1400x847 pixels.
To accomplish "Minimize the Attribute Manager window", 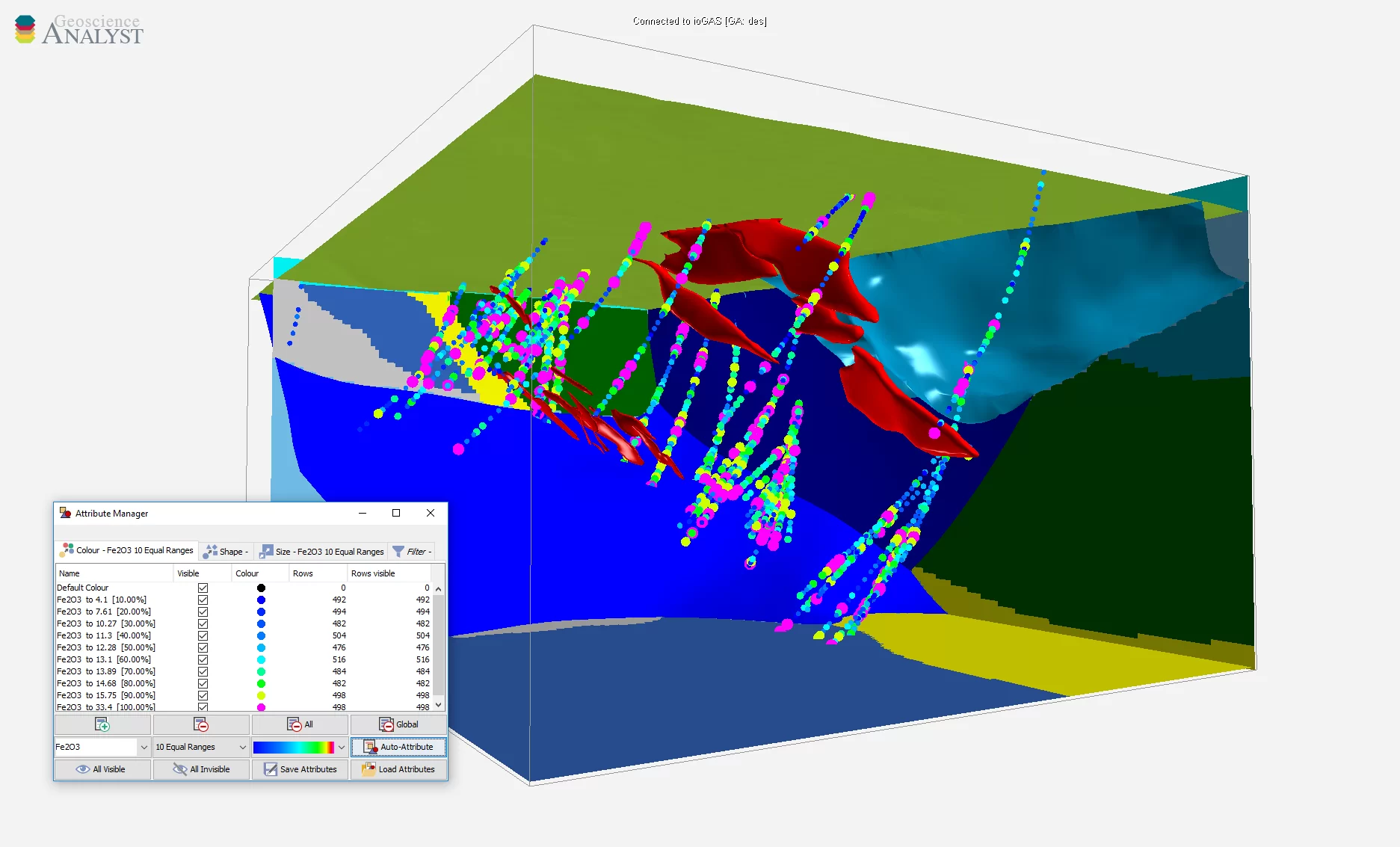I will (x=363, y=513).
